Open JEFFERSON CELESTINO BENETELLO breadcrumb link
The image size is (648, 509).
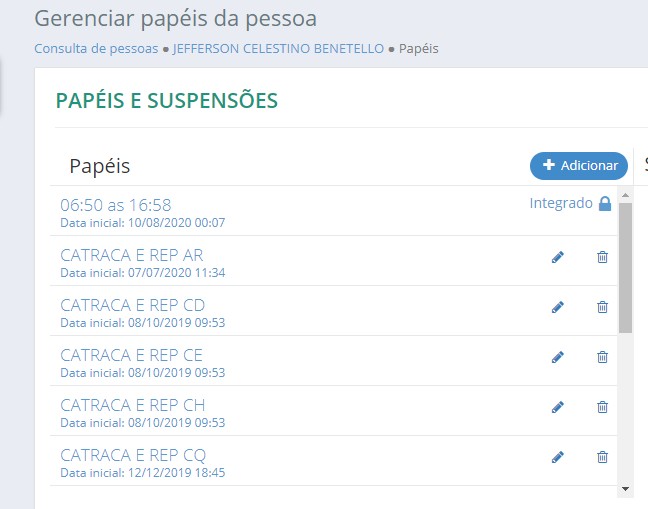tap(278, 48)
